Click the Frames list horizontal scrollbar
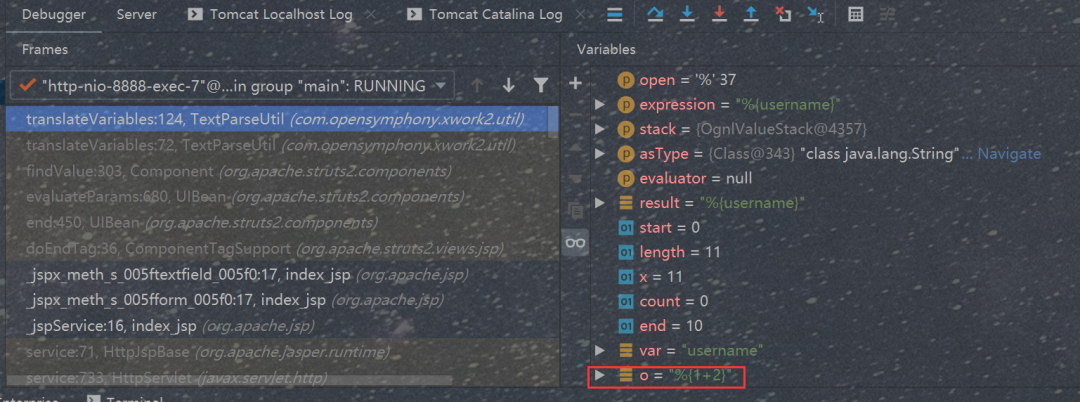The width and height of the screenshot is (1080, 402). click(x=229, y=379)
